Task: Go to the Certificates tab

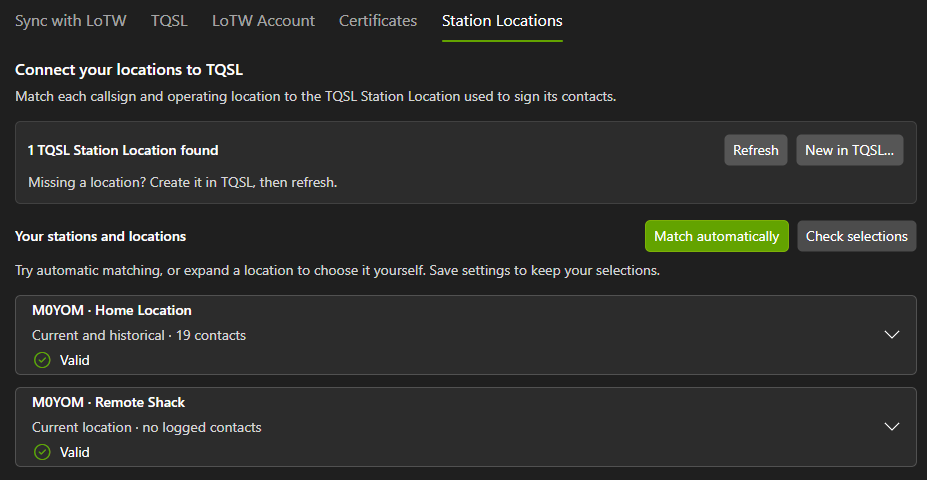Action: click(378, 21)
